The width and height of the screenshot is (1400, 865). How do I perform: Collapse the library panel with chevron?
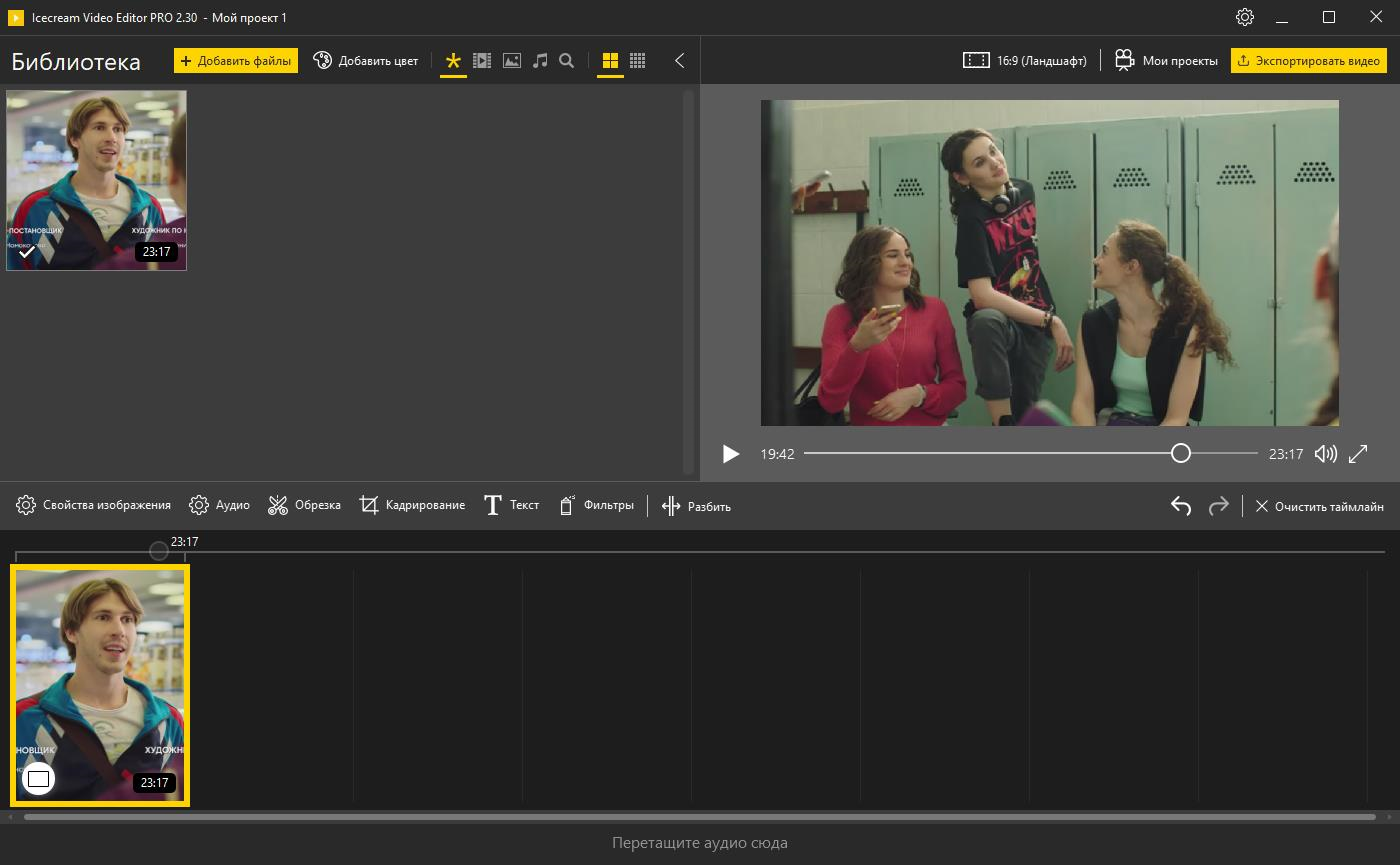[x=680, y=61]
